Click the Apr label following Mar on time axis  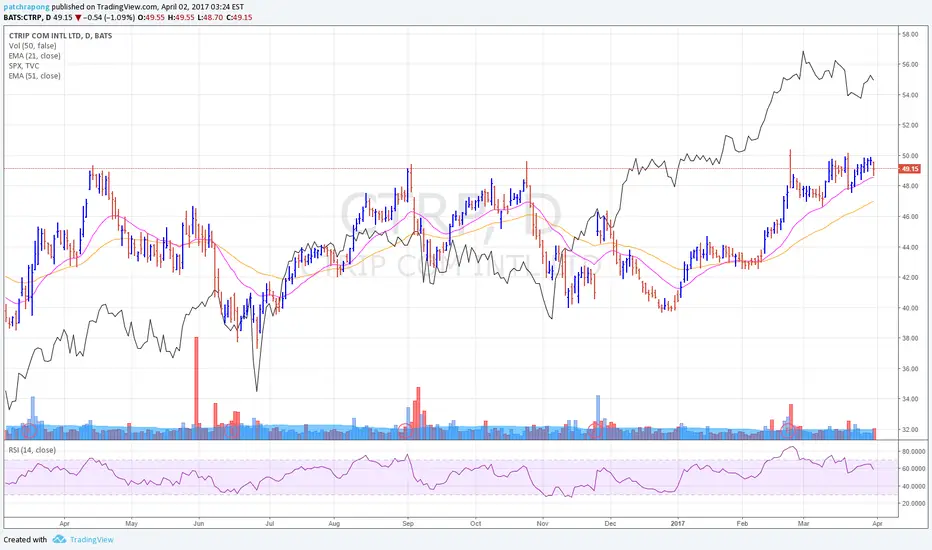click(877, 524)
